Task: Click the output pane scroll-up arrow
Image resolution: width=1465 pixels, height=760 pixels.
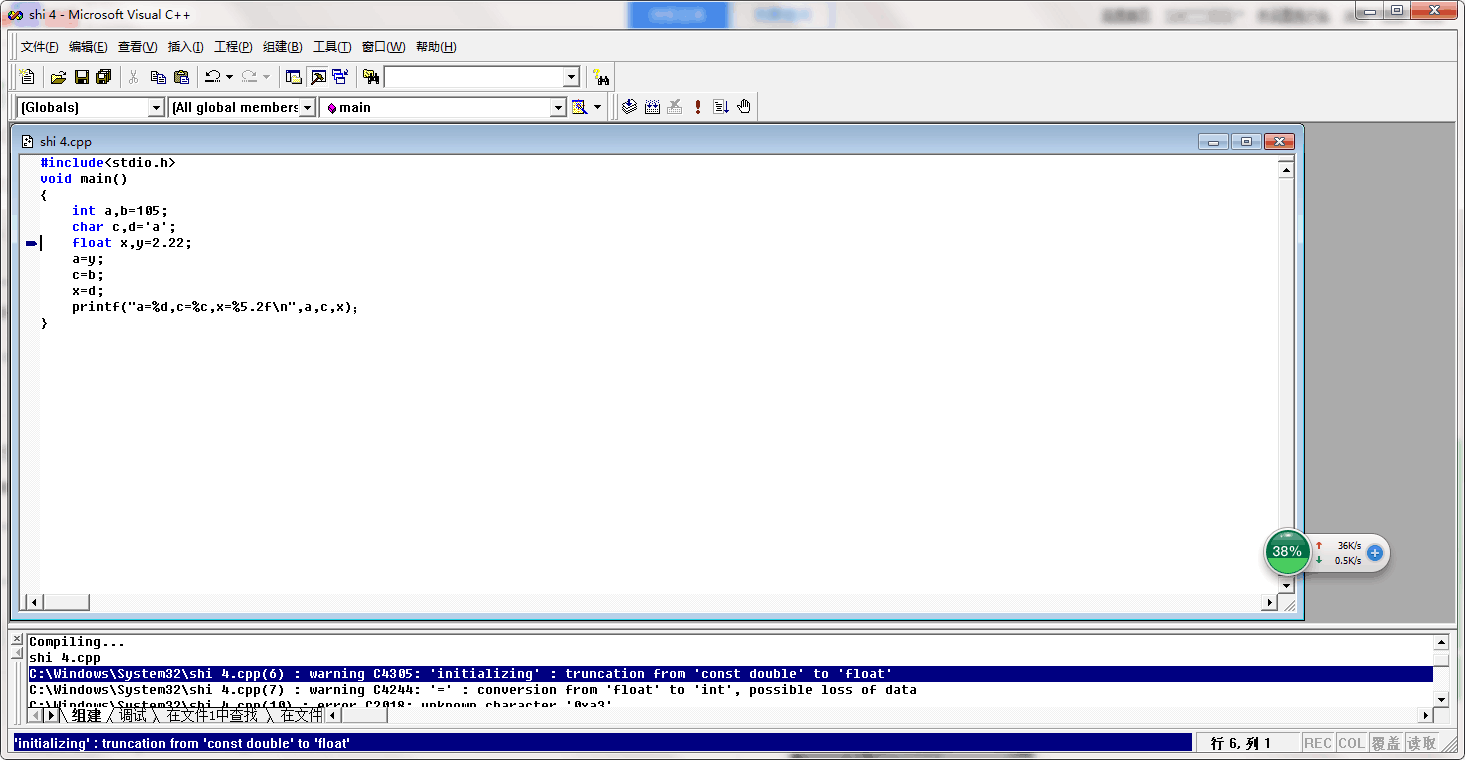Action: point(1441,642)
